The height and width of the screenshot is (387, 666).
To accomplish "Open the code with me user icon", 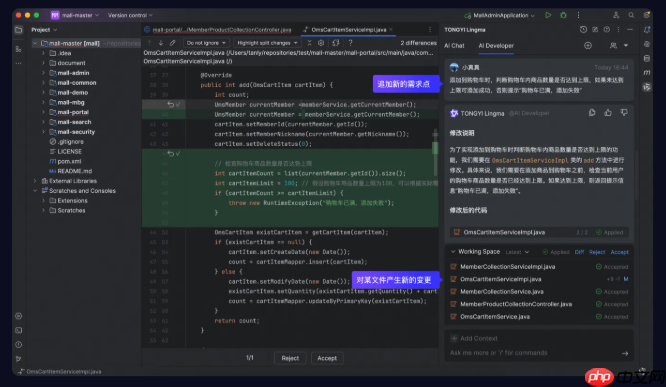I will [616, 15].
